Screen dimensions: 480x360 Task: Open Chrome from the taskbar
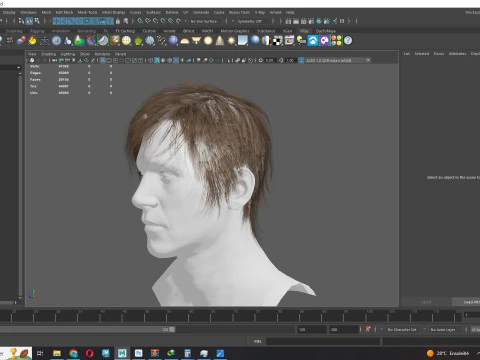point(73,353)
